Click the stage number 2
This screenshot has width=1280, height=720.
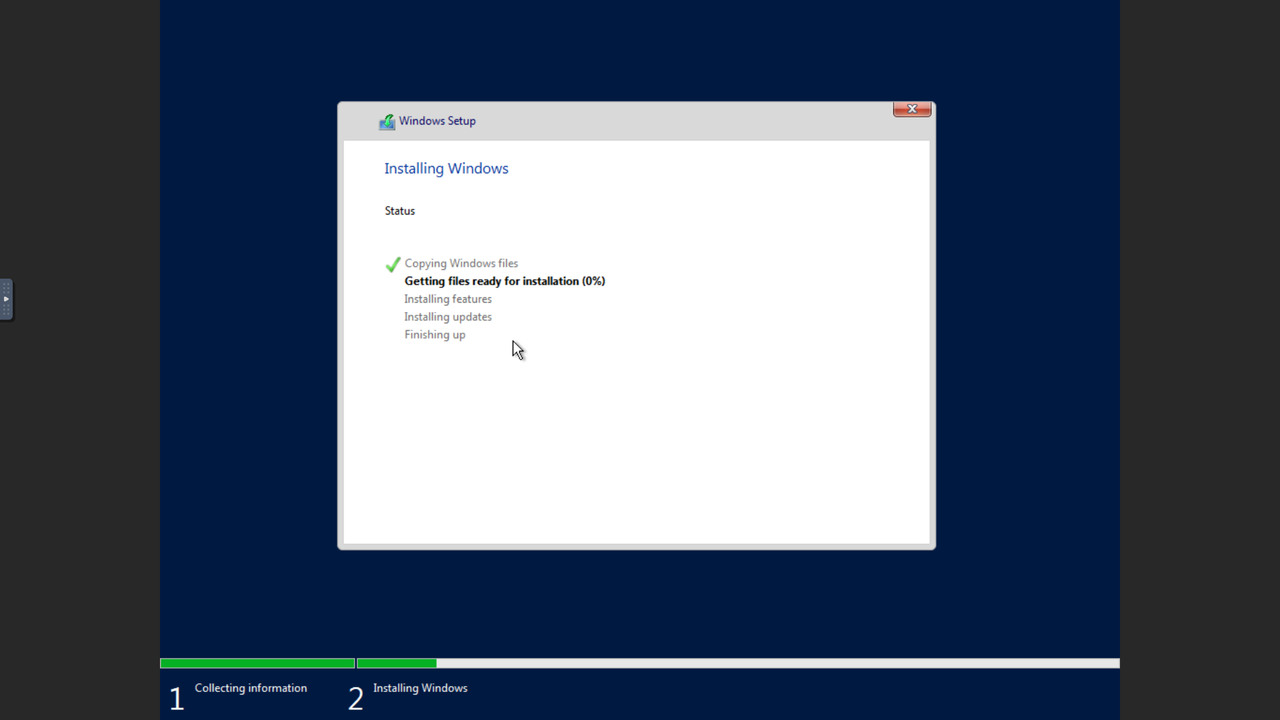pyautogui.click(x=355, y=699)
